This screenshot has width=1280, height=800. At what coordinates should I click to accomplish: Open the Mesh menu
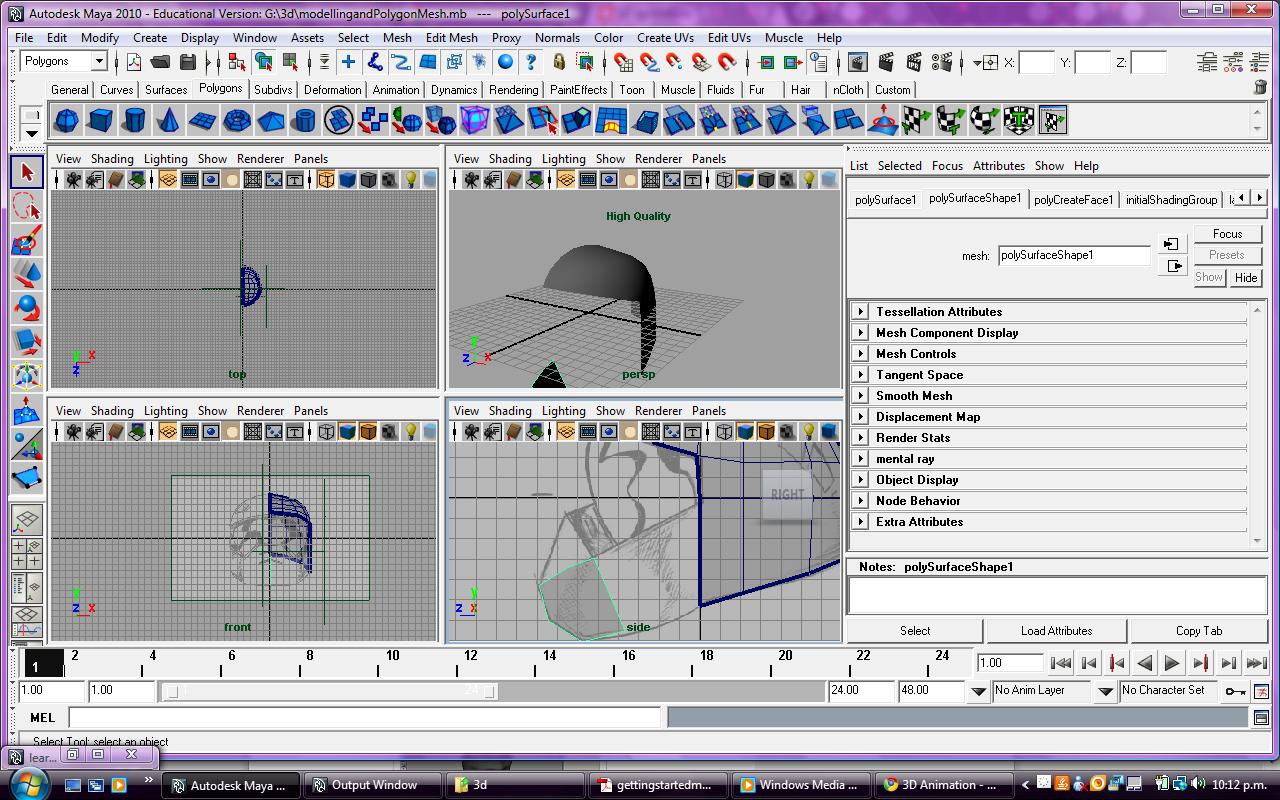397,37
